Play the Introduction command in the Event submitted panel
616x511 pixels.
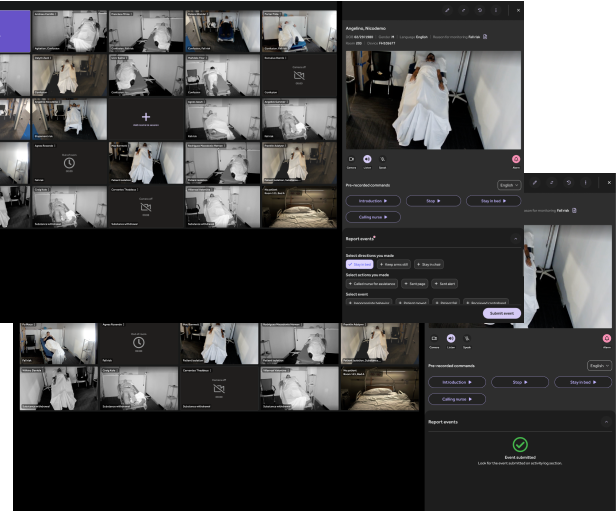[x=457, y=382]
